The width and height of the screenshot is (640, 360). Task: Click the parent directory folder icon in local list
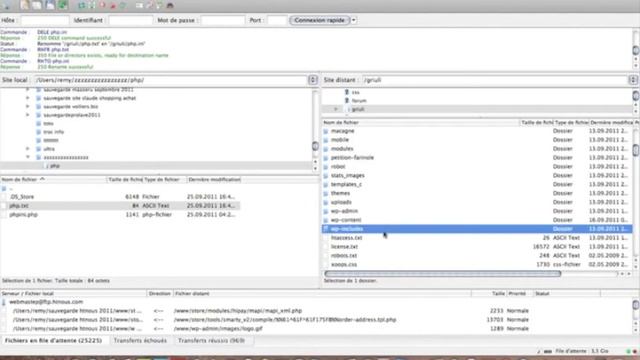click(x=4, y=189)
